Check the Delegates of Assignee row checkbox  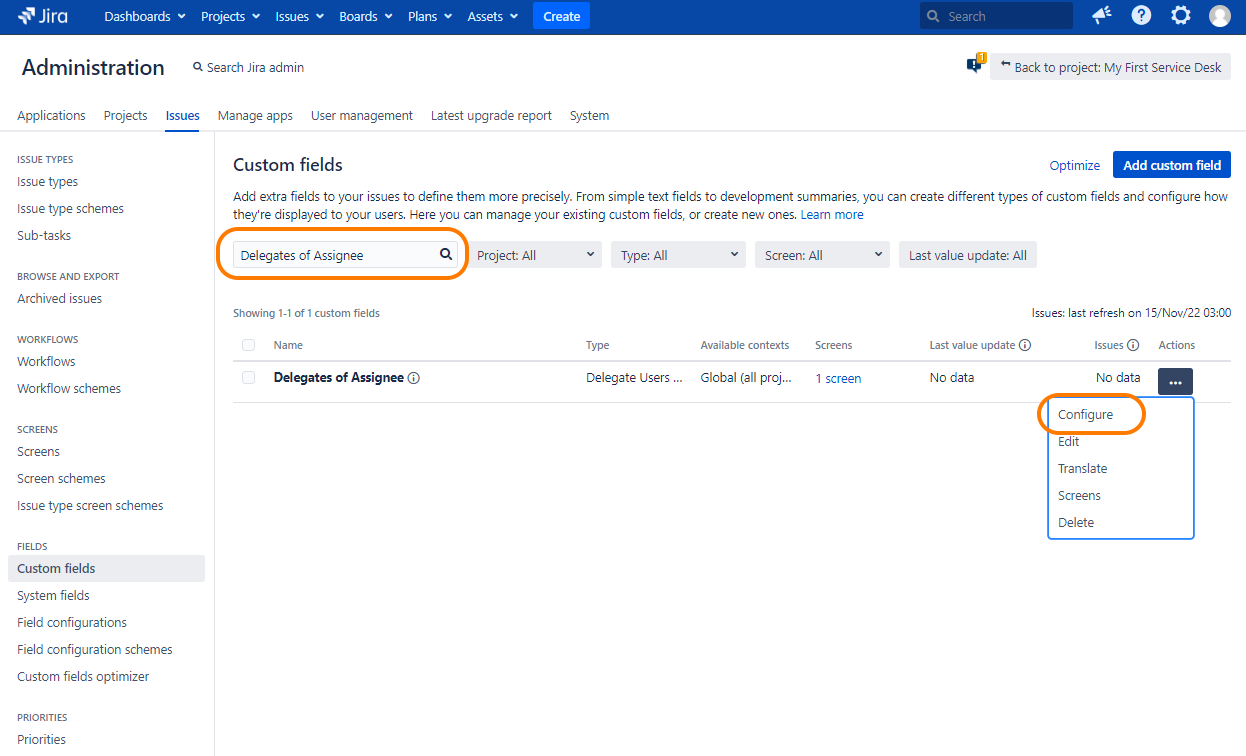249,378
